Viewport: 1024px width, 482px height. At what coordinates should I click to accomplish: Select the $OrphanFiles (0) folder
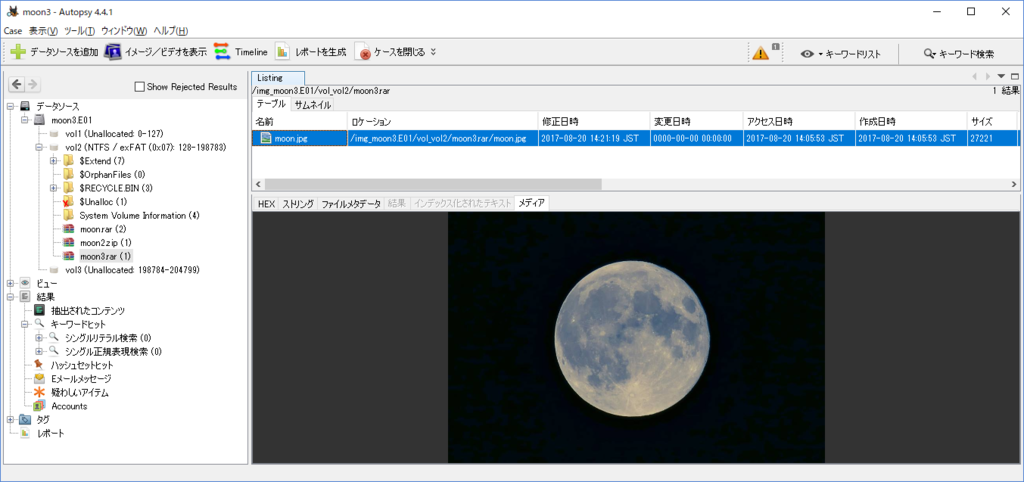(x=111, y=174)
